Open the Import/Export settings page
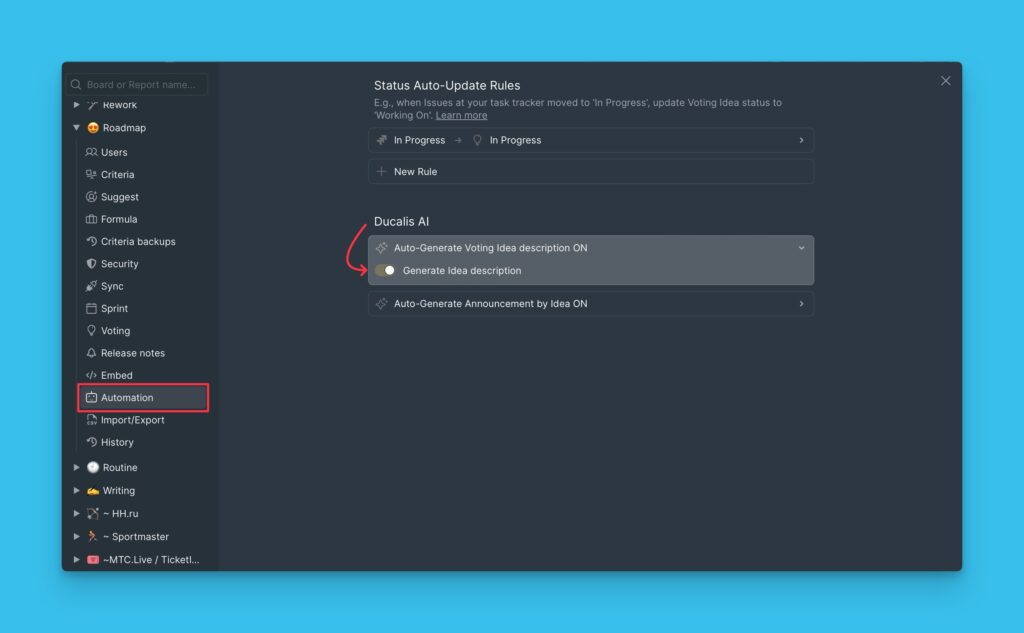Viewport: 1024px width, 633px height. 132,420
